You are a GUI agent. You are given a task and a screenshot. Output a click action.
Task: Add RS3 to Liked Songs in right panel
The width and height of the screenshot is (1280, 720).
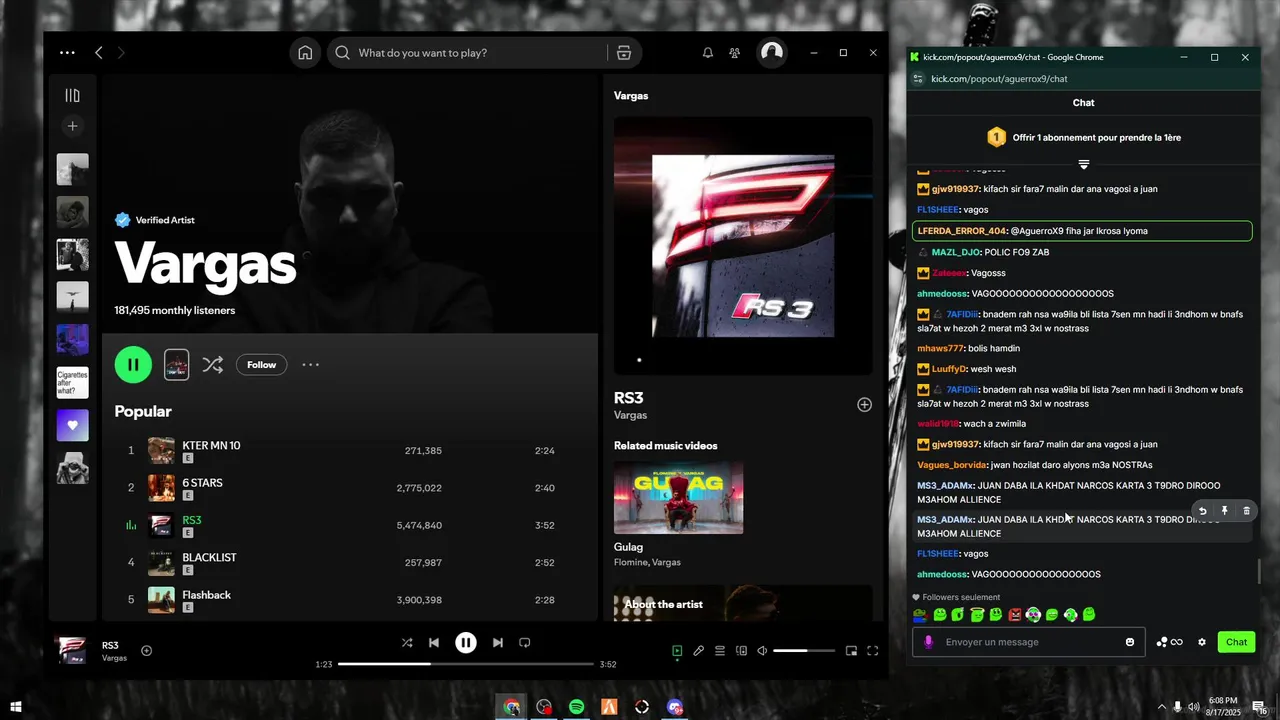(864, 405)
